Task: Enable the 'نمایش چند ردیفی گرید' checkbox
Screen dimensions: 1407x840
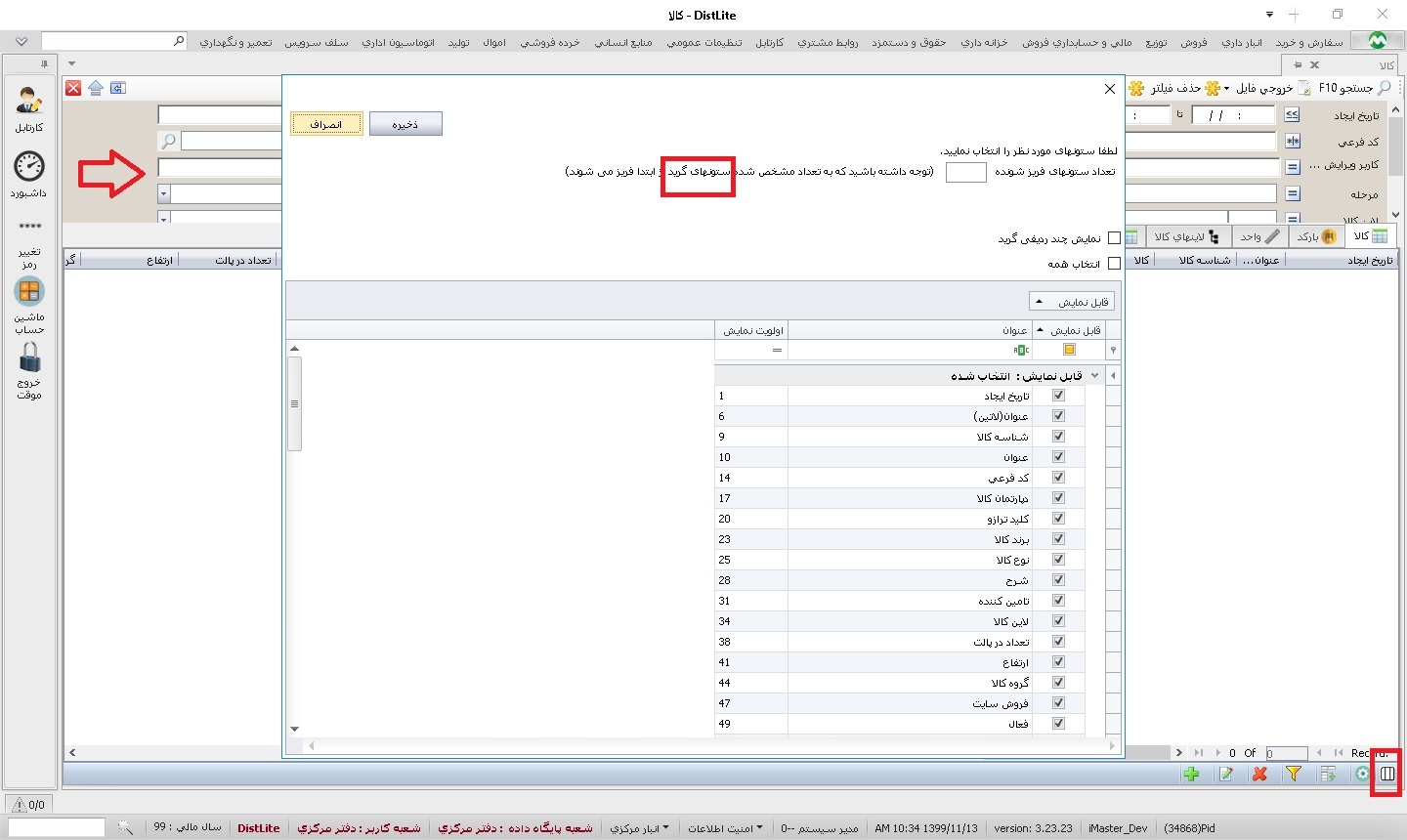Action: click(1114, 238)
